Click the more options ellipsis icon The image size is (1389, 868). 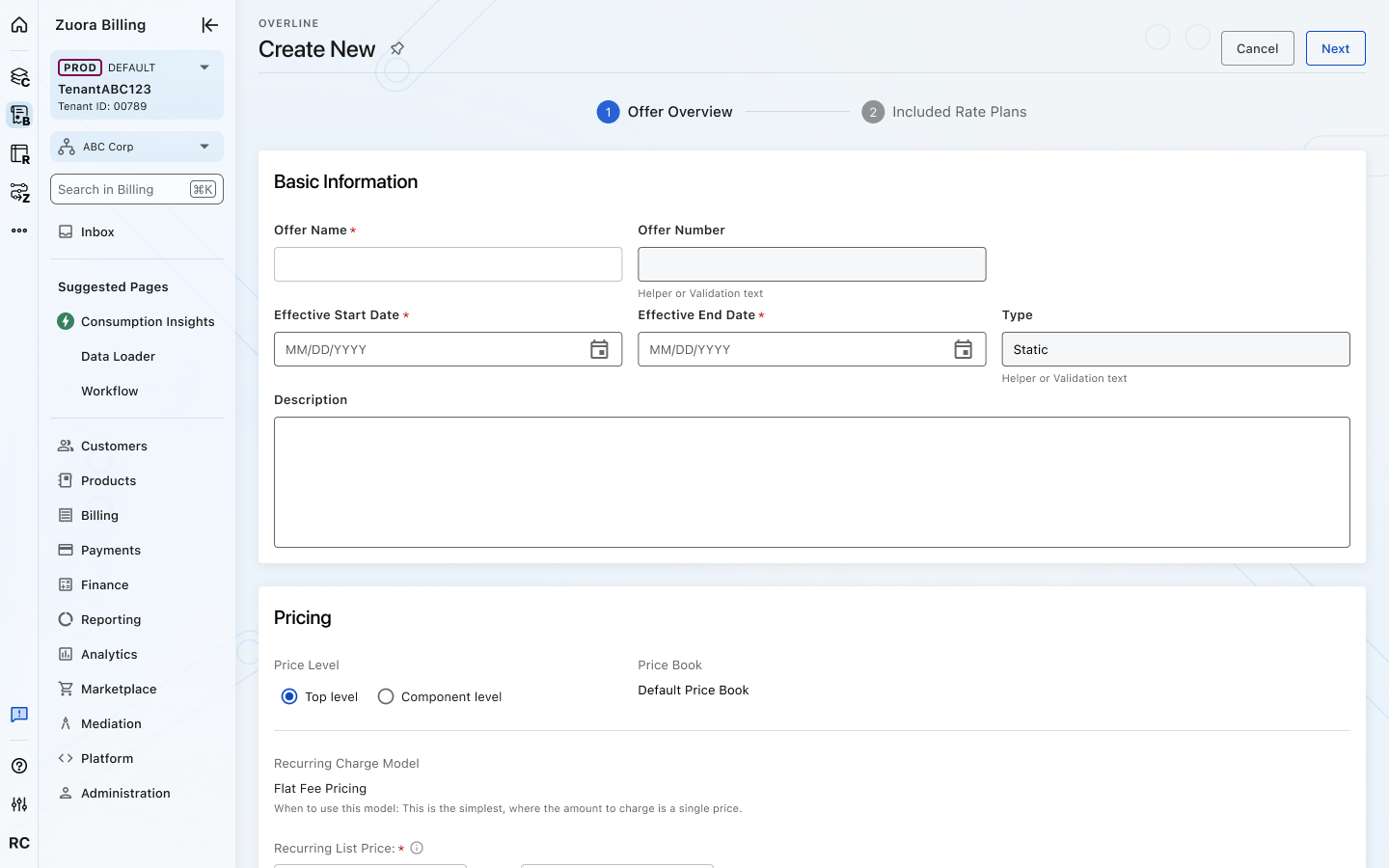coord(19,231)
